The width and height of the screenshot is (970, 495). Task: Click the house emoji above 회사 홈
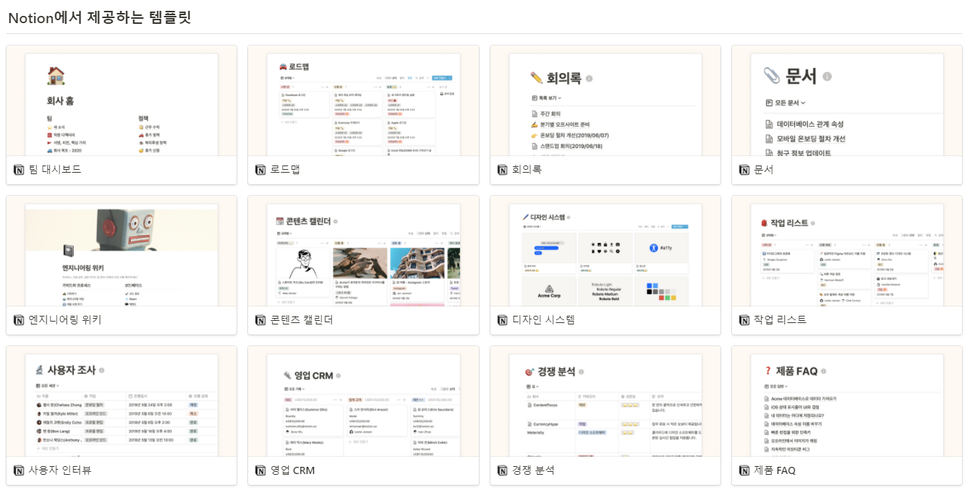pyautogui.click(x=56, y=76)
